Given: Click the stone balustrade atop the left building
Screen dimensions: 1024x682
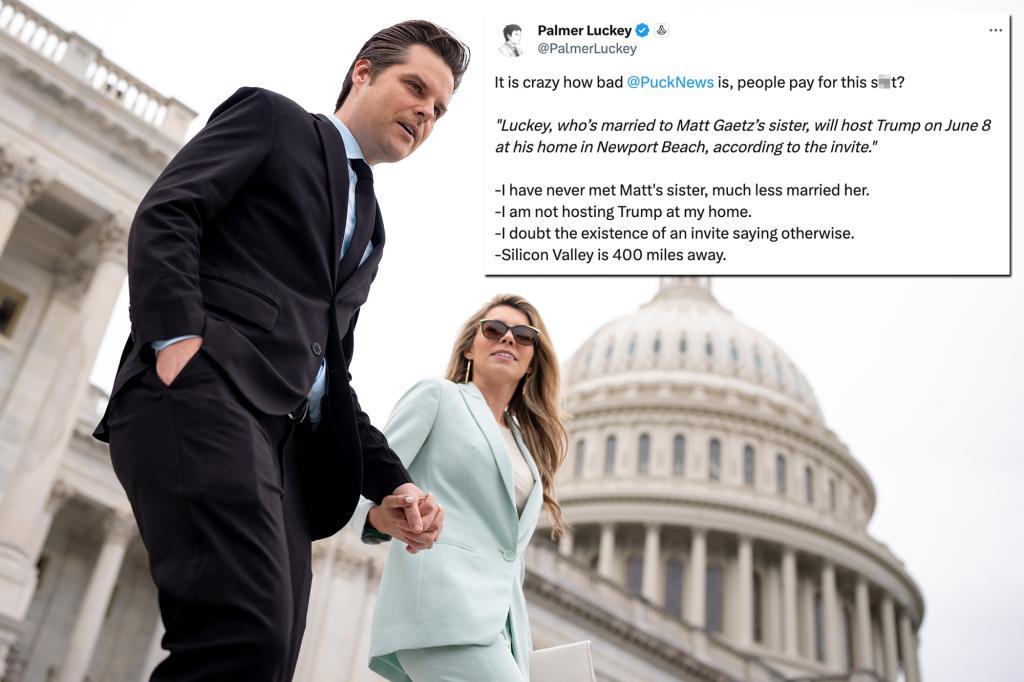Looking at the screenshot, I should (x=91, y=65).
